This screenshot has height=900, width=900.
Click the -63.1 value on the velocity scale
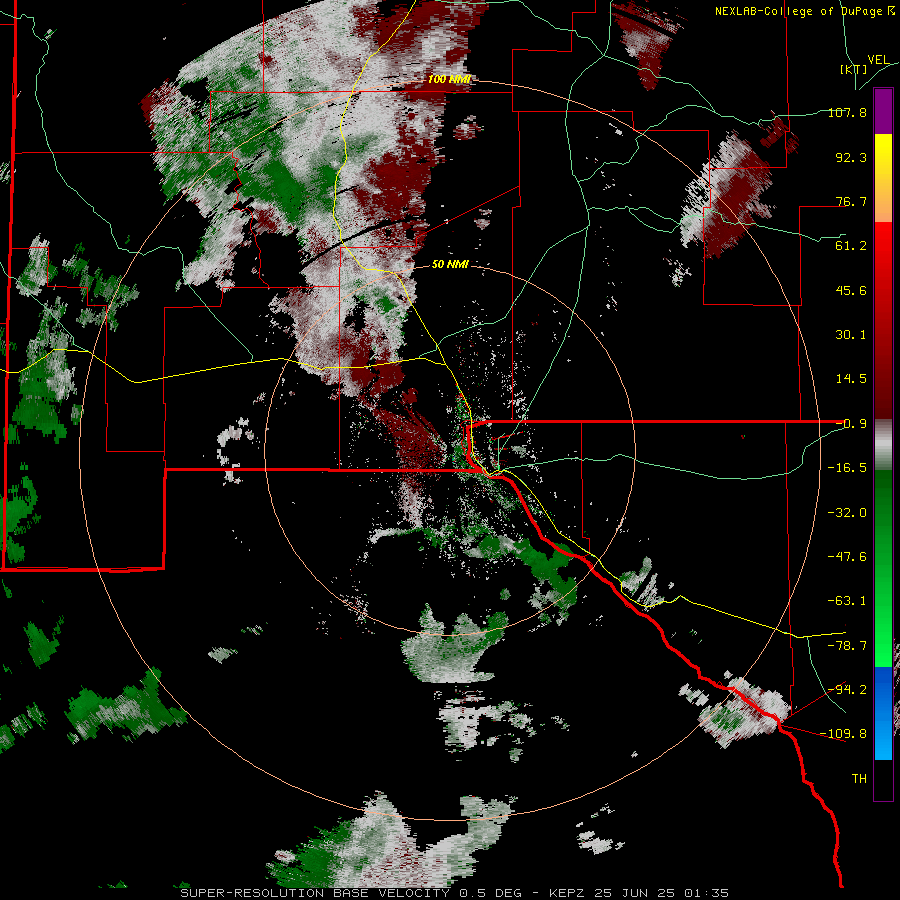pos(847,601)
